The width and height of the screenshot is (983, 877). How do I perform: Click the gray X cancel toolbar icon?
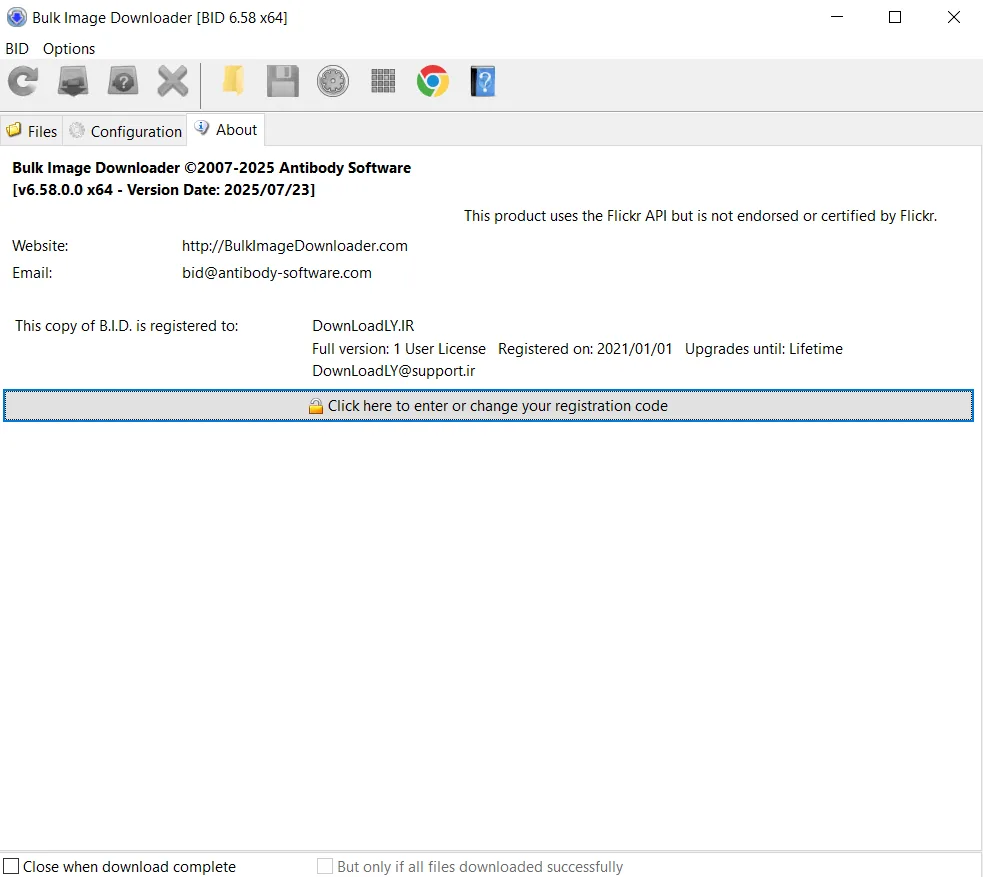tap(172, 81)
